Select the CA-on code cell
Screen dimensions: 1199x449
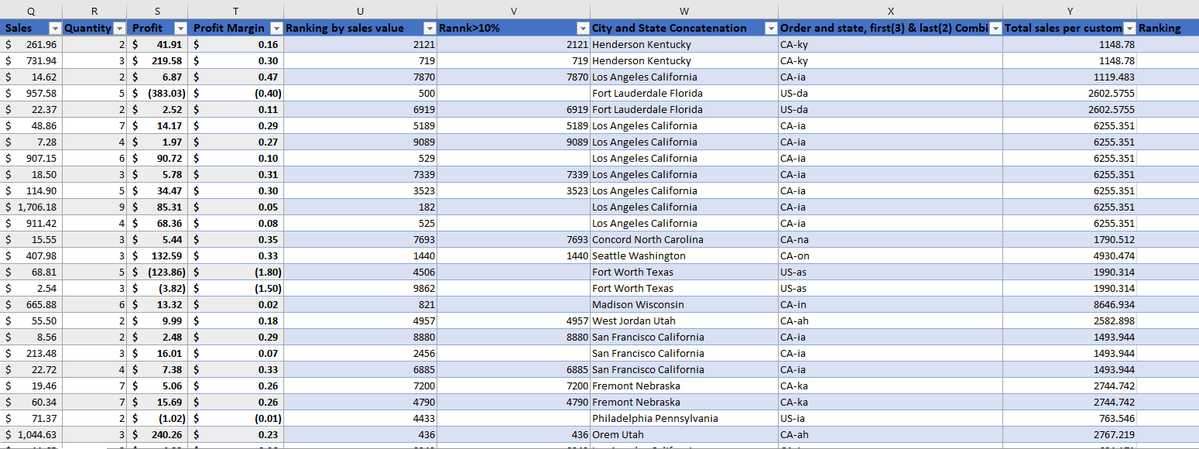pyautogui.click(x=891, y=256)
